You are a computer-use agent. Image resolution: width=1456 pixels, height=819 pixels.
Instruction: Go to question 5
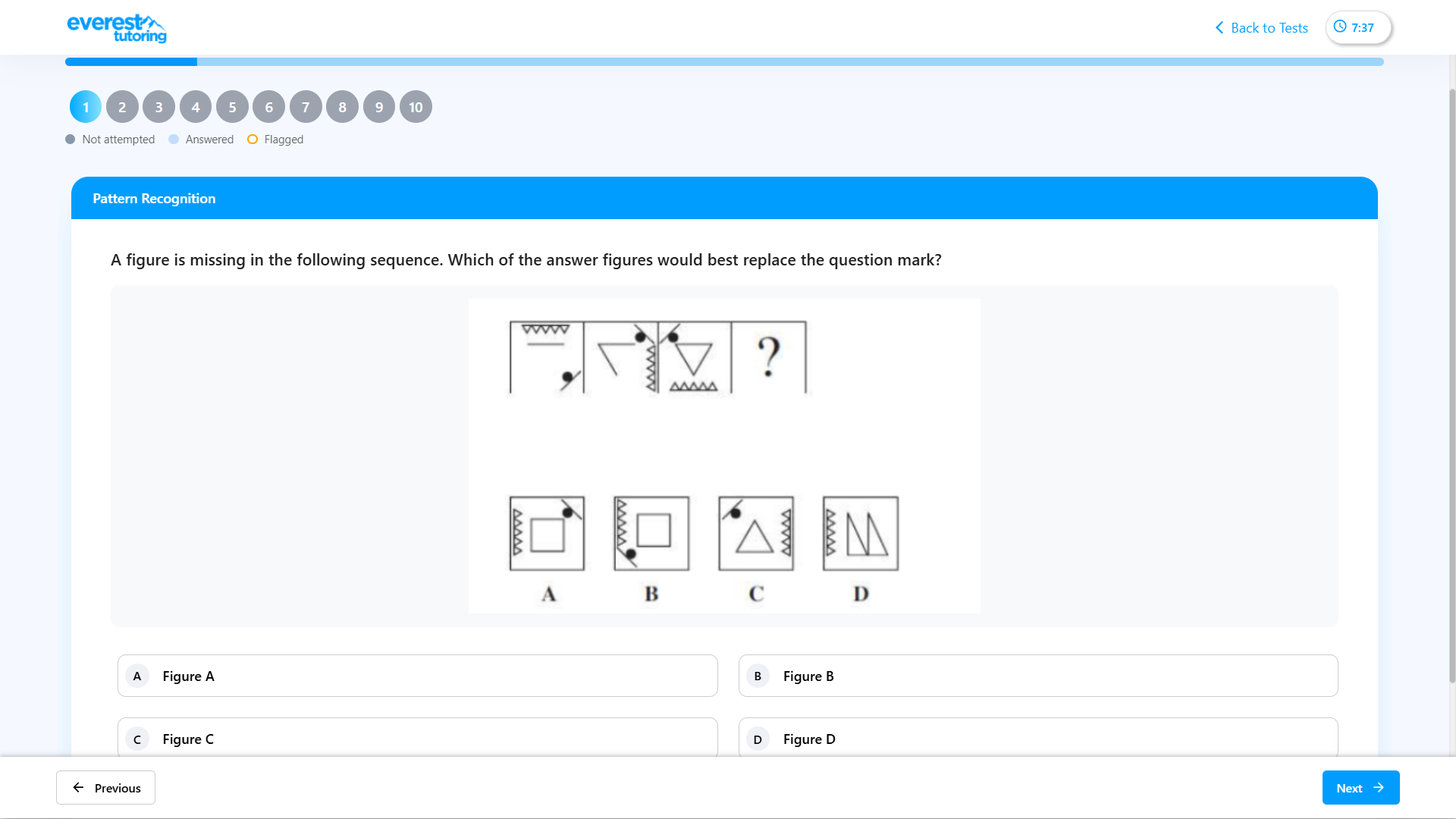(x=232, y=107)
